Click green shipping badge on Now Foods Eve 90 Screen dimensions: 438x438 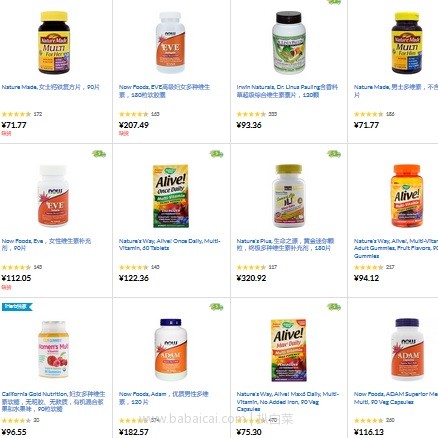click(x=99, y=154)
